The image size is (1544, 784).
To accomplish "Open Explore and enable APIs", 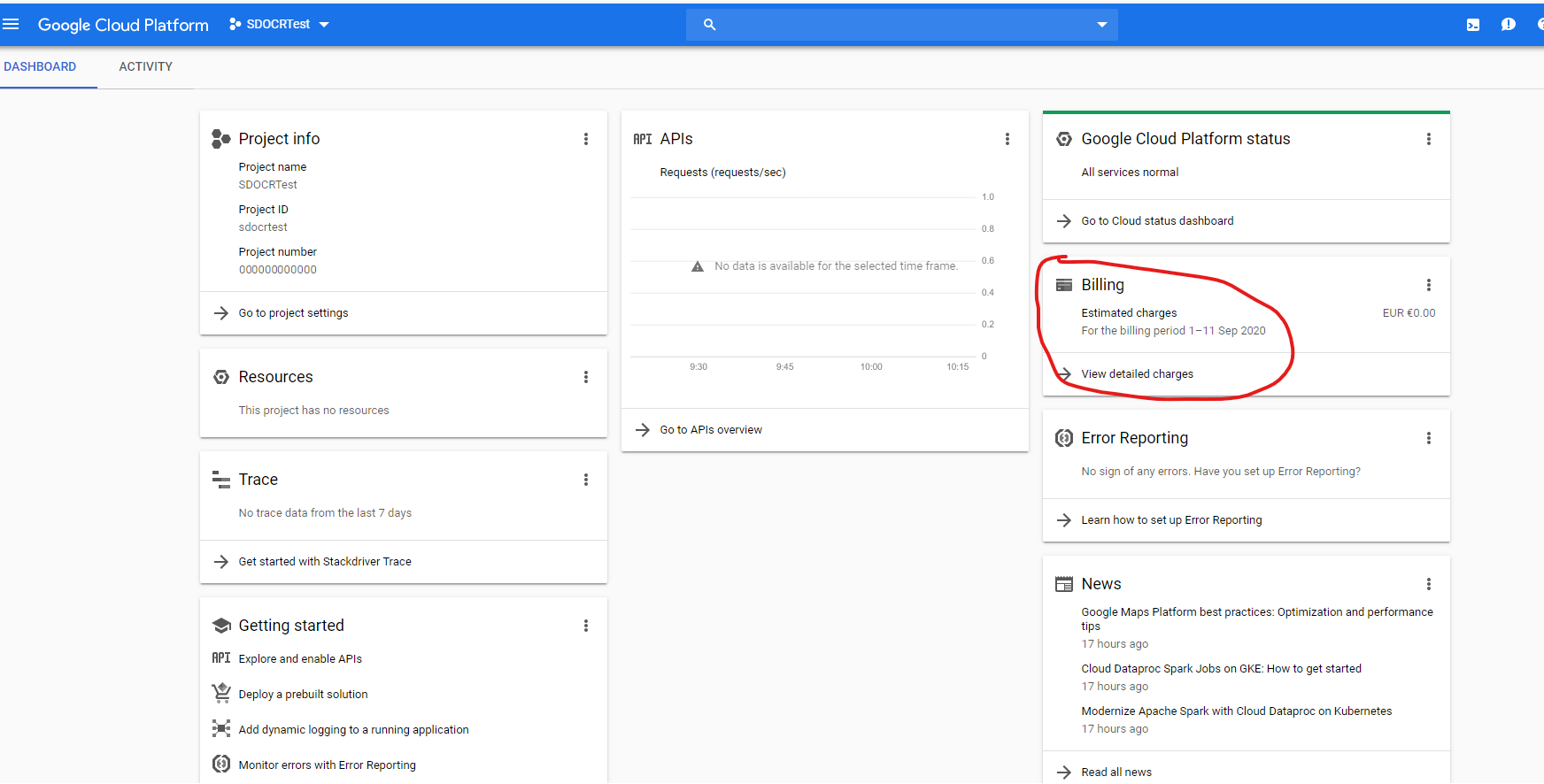I will [x=300, y=659].
